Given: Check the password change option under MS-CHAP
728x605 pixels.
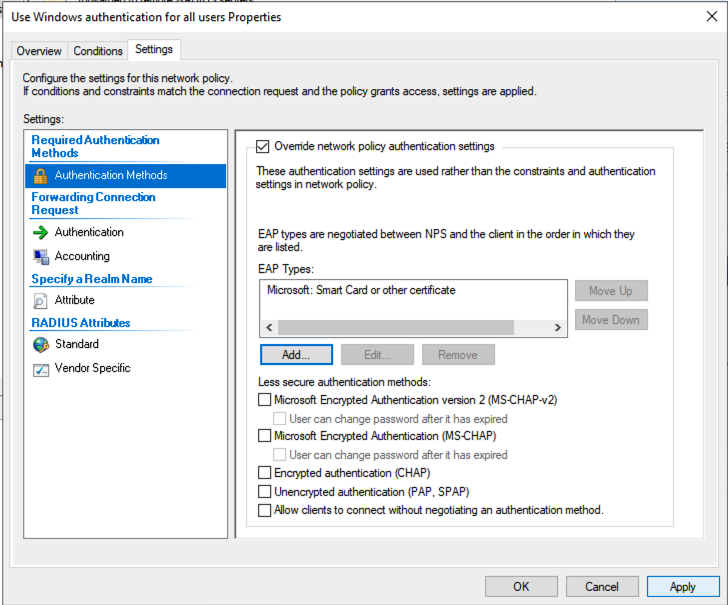Looking at the screenshot, I should [x=280, y=454].
